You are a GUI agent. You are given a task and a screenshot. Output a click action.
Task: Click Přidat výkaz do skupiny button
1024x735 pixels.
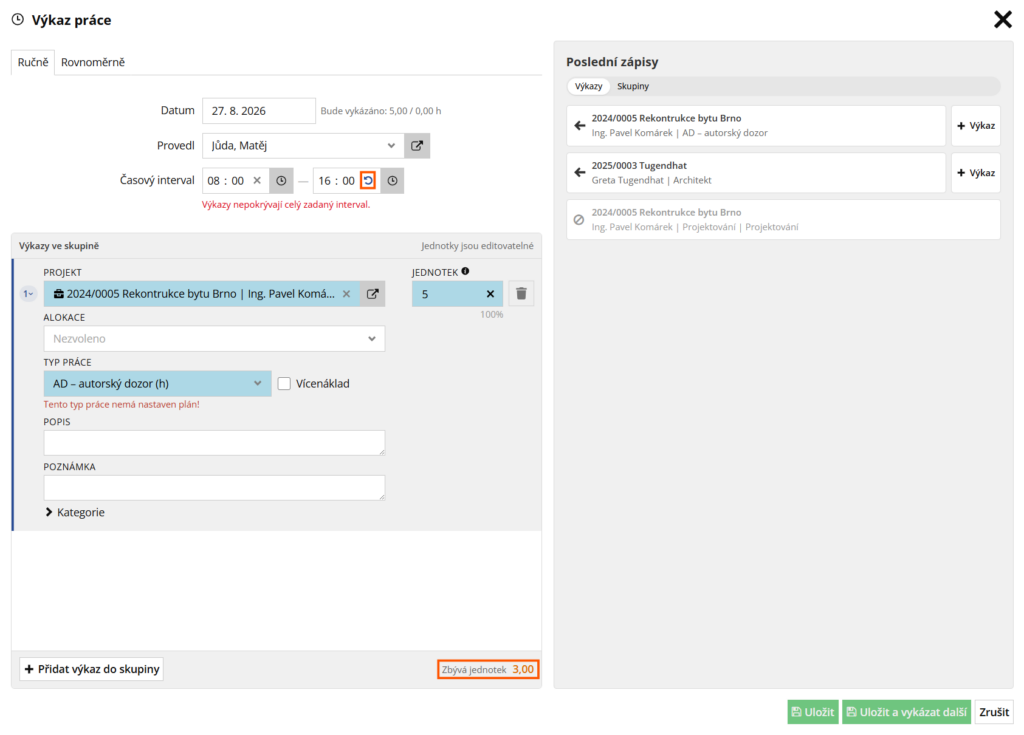click(91, 669)
